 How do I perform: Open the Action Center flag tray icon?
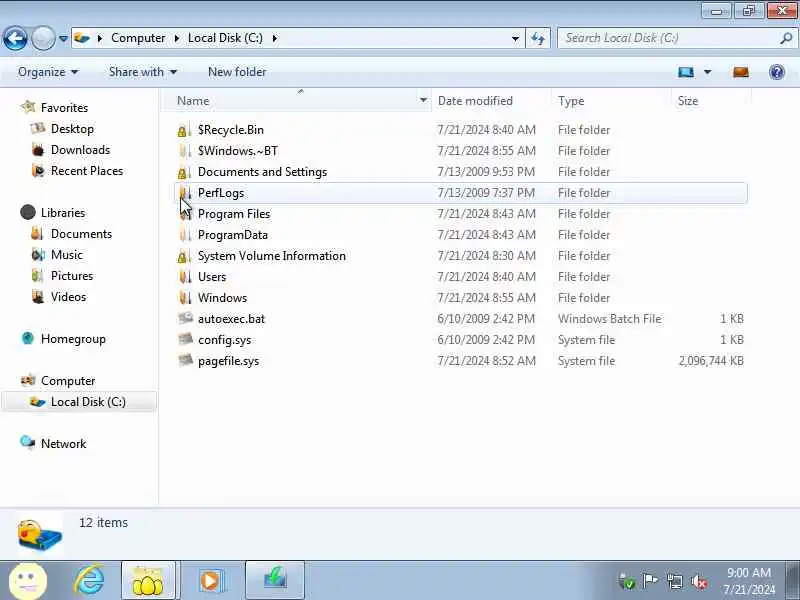650,581
